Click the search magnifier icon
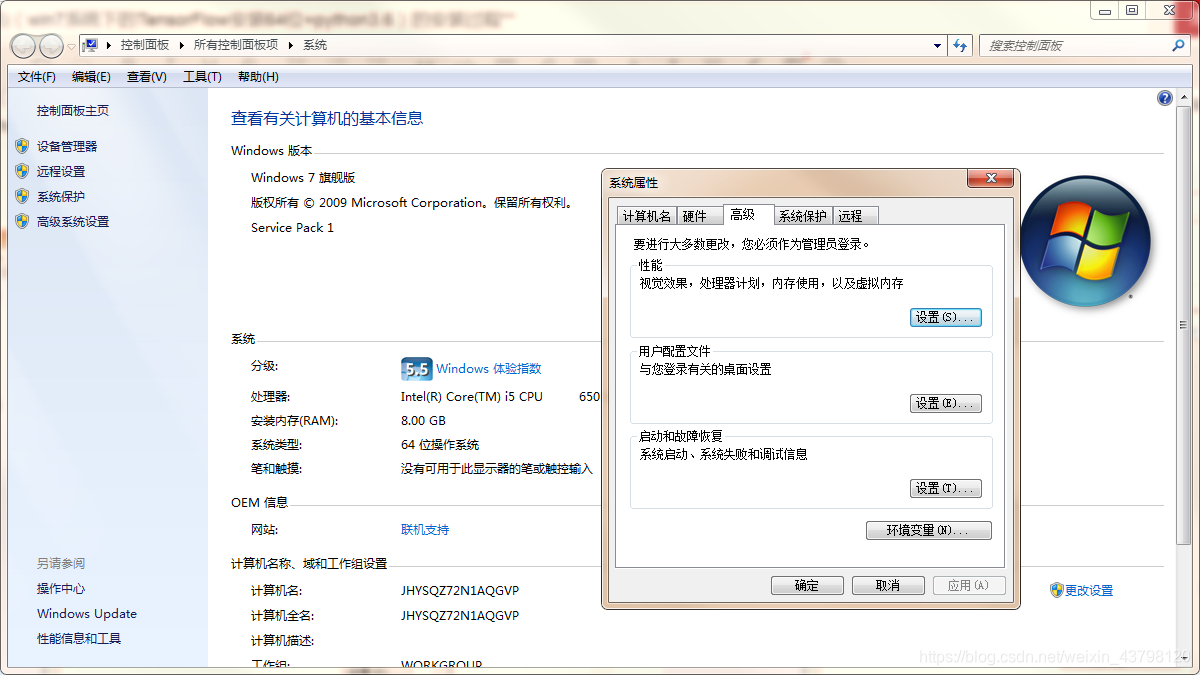Screen dimensions: 1200x675 (x=1178, y=45)
